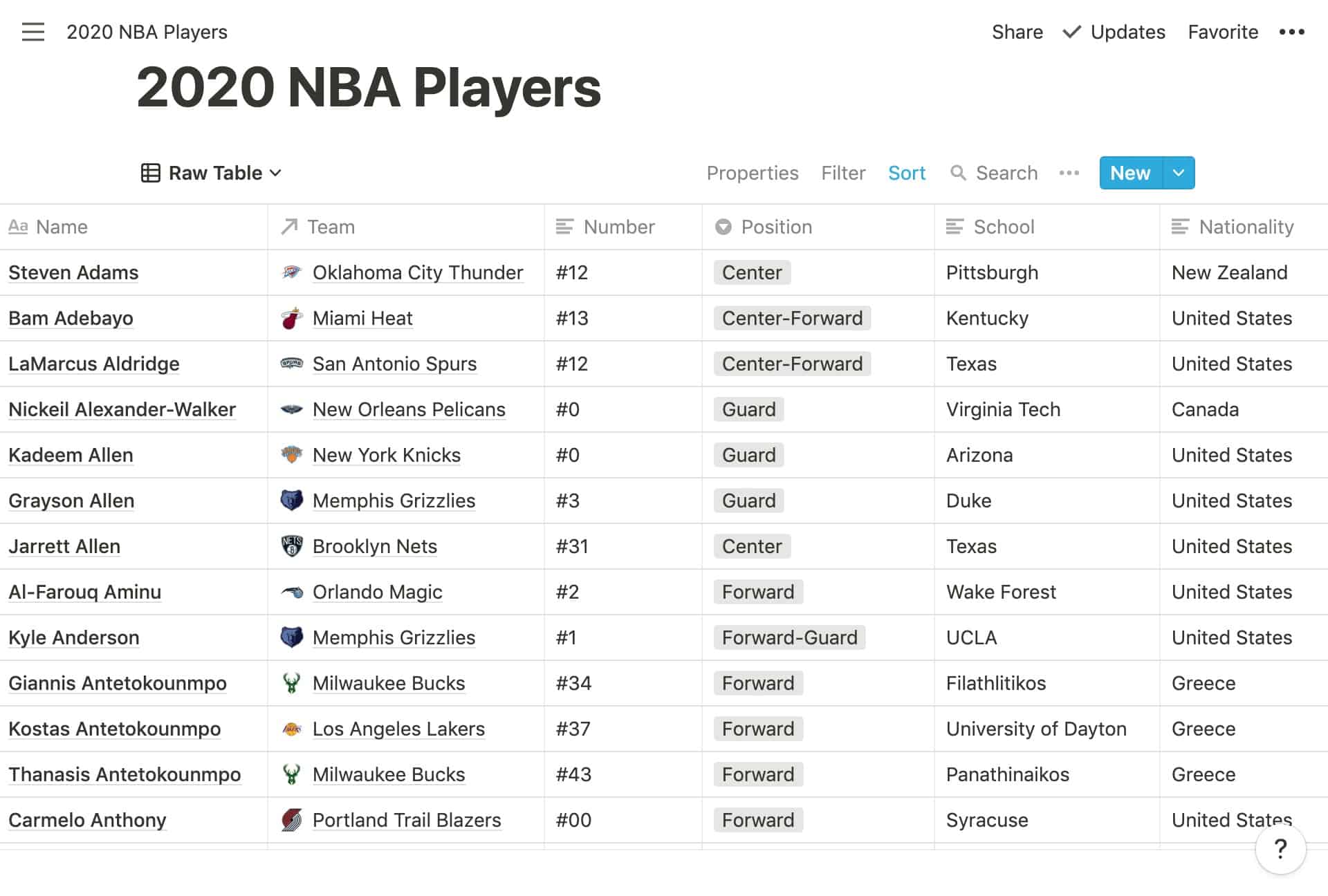The image size is (1328, 896).
Task: Click the ellipsis icon next to Search
Action: coord(1069,173)
